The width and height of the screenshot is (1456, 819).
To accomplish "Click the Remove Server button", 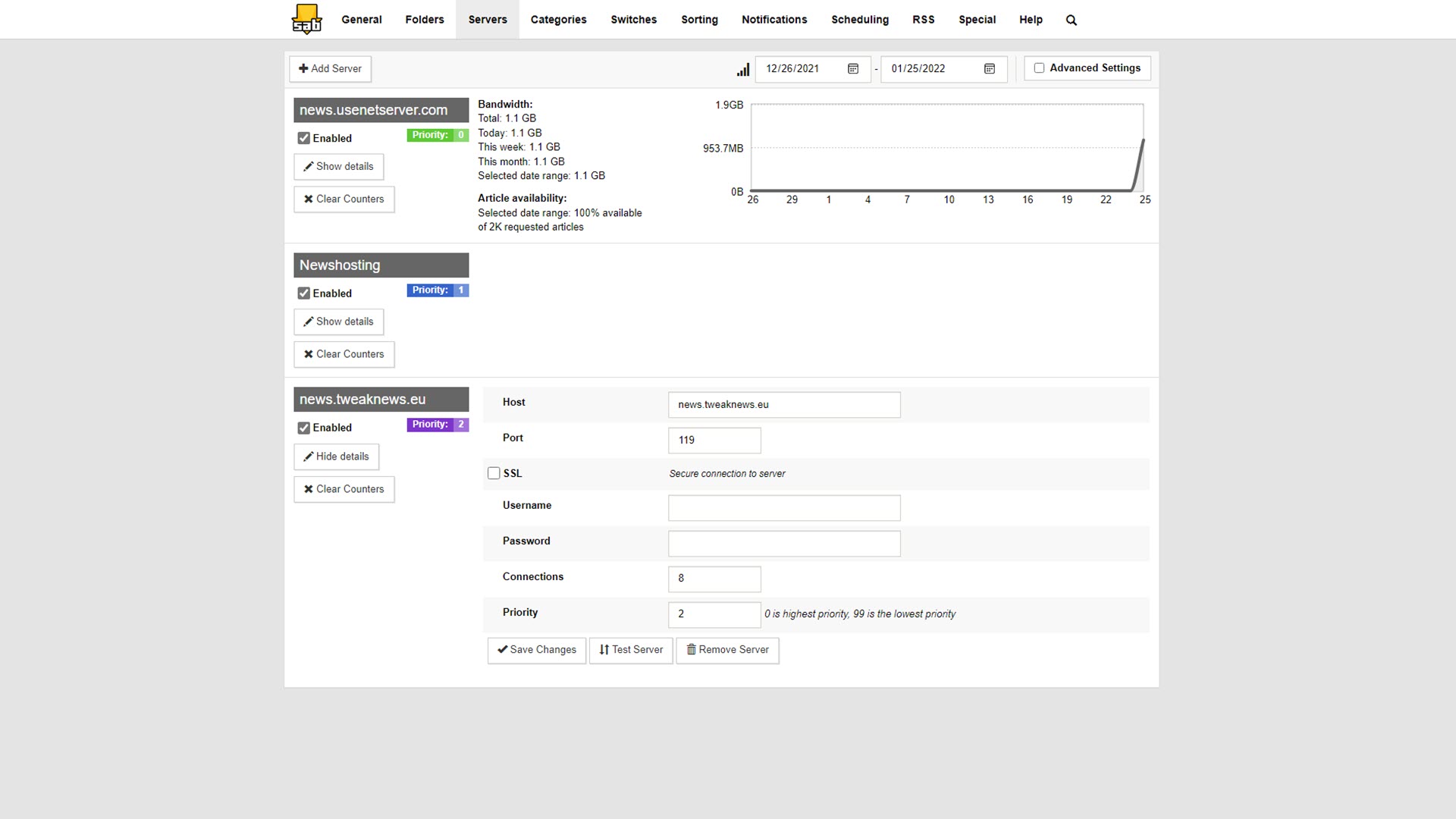I will [727, 650].
